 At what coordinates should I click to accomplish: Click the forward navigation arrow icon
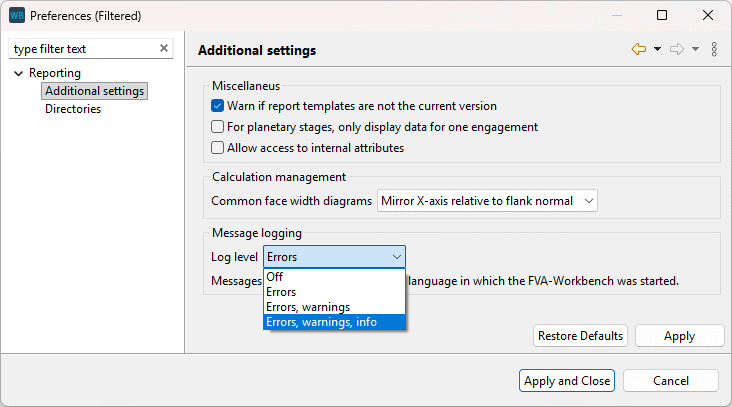point(676,49)
